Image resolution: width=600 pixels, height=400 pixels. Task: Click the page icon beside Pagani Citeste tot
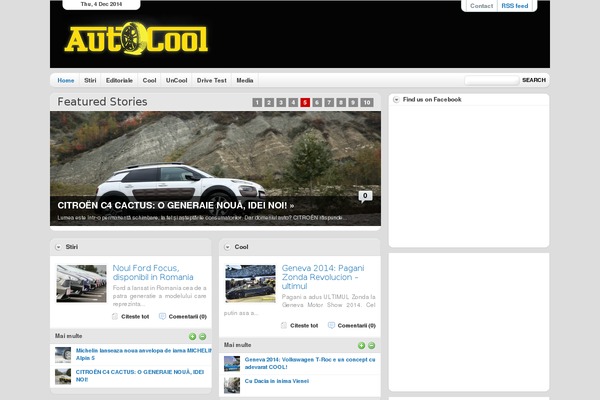tap(284, 326)
